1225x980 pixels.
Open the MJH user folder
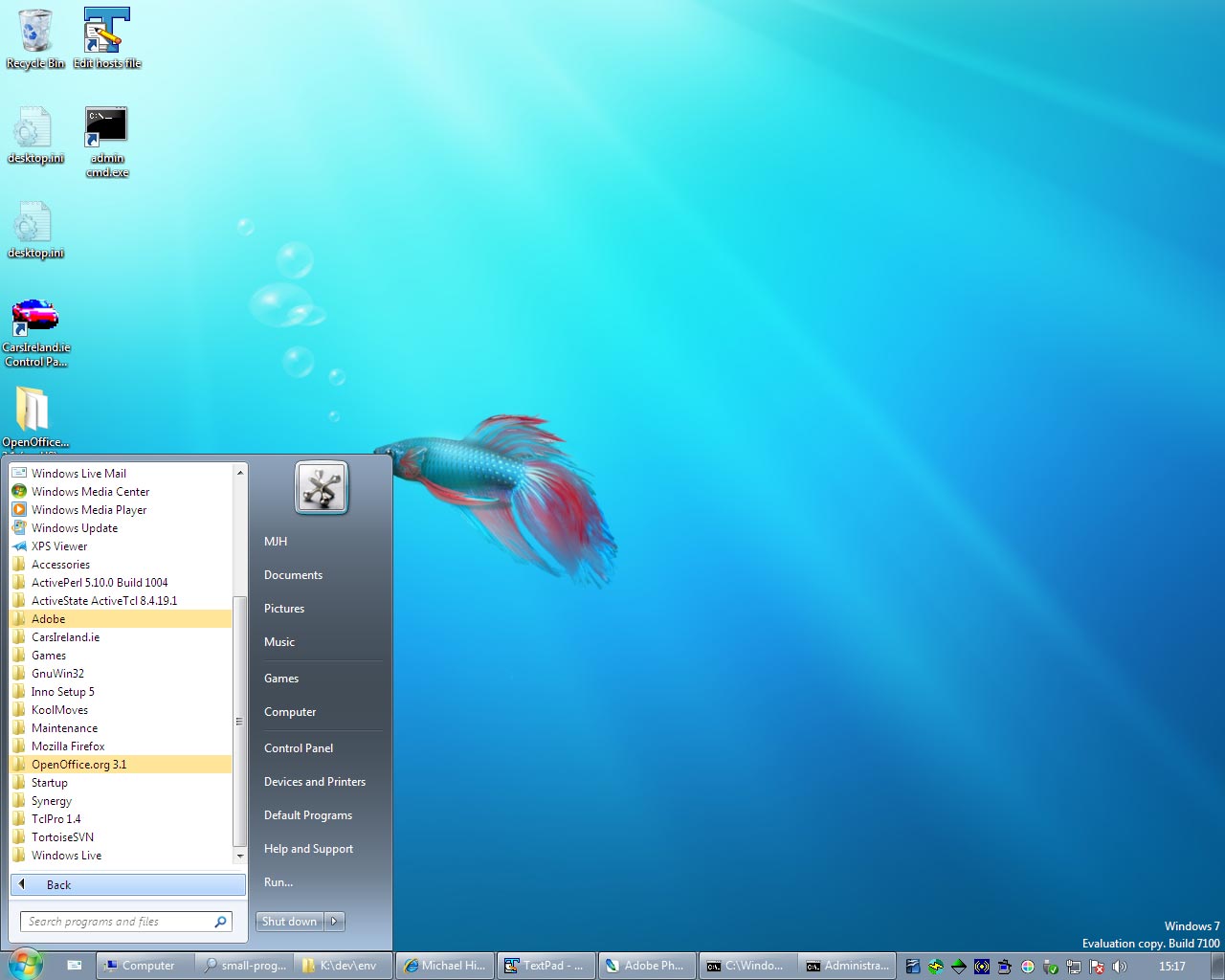pos(322,542)
